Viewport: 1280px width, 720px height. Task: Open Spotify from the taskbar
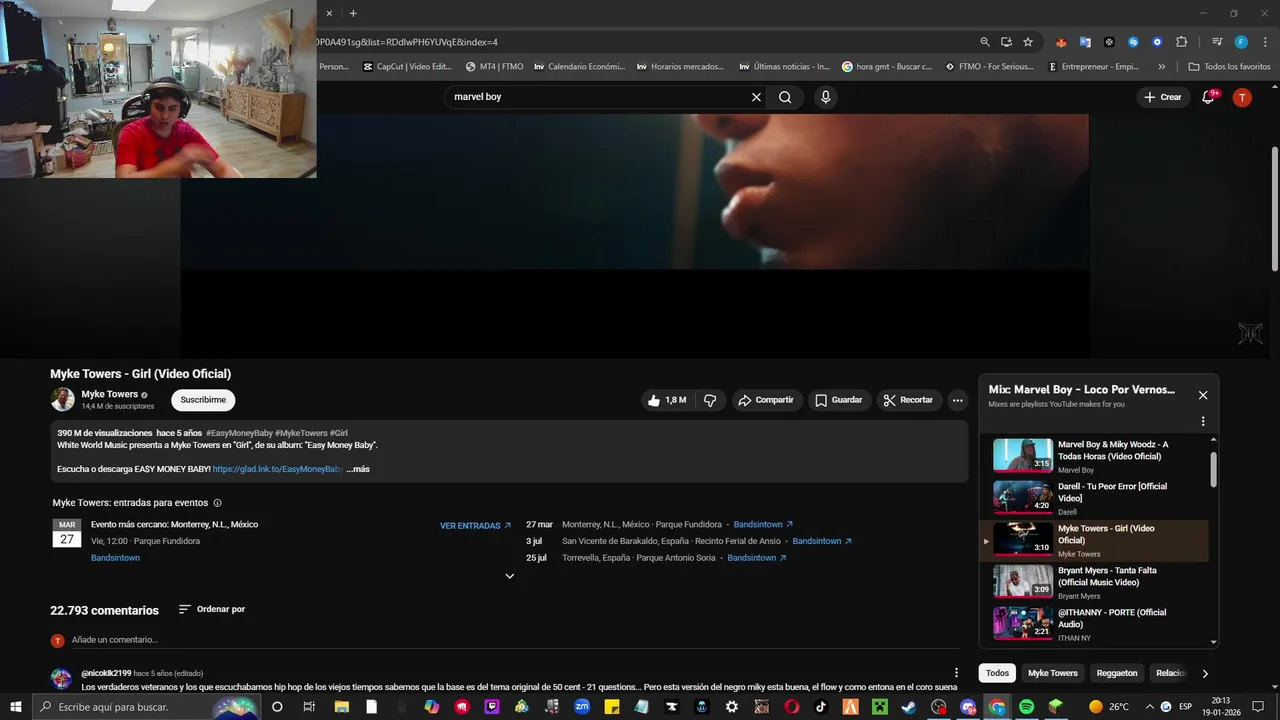1026,707
